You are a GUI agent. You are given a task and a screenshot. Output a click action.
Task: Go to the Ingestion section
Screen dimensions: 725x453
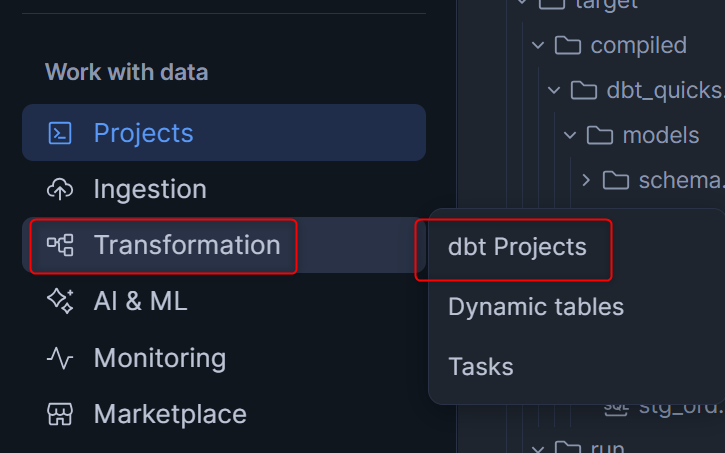pyautogui.click(x=150, y=189)
